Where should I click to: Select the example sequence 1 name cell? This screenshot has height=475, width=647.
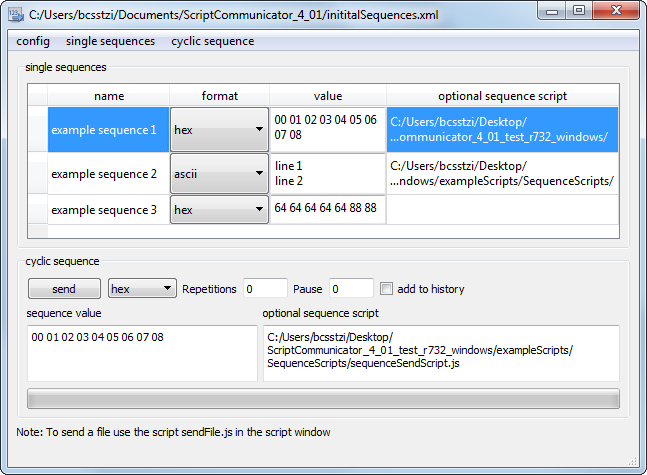109,130
